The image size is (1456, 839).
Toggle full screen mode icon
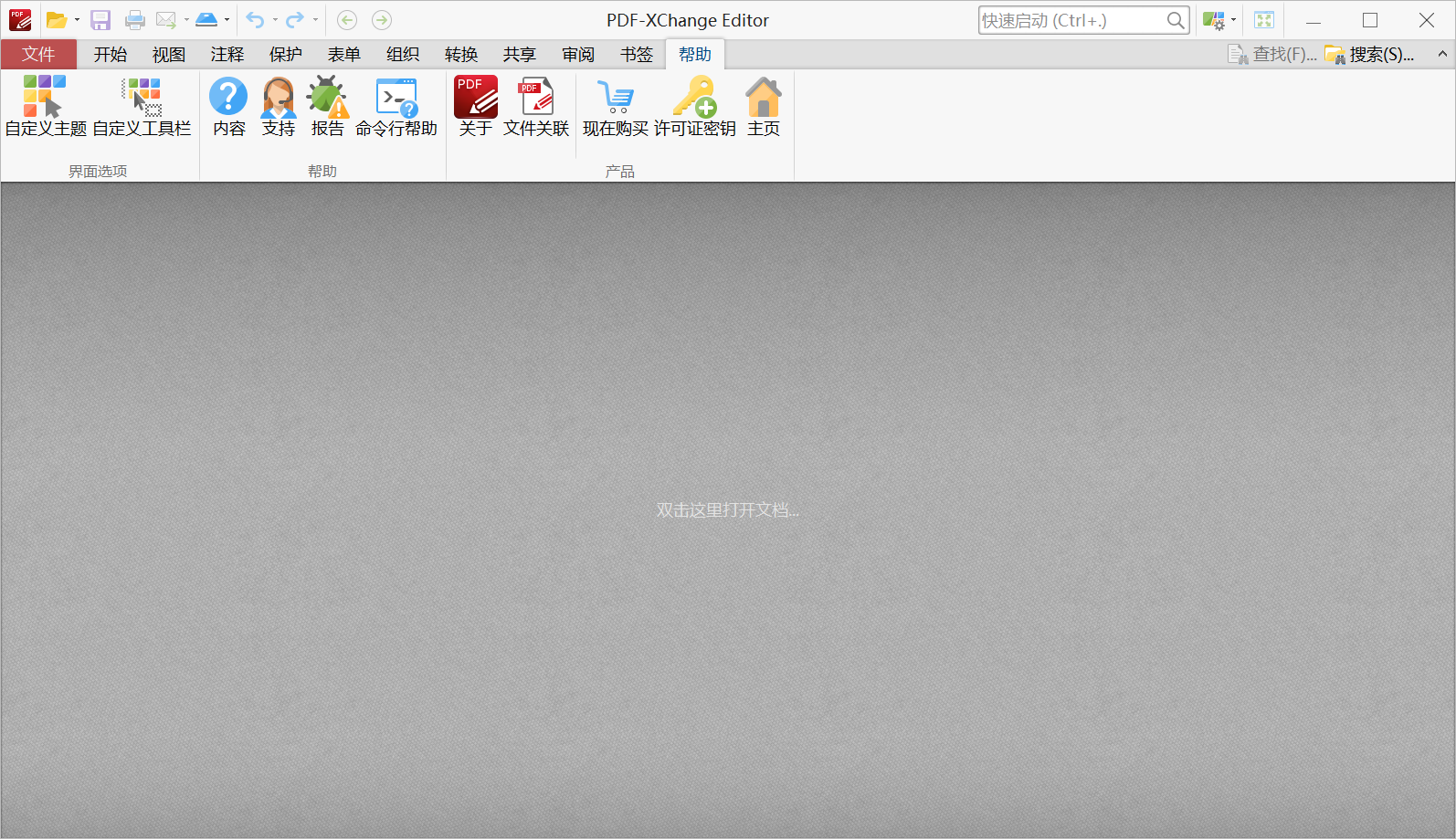1264,20
